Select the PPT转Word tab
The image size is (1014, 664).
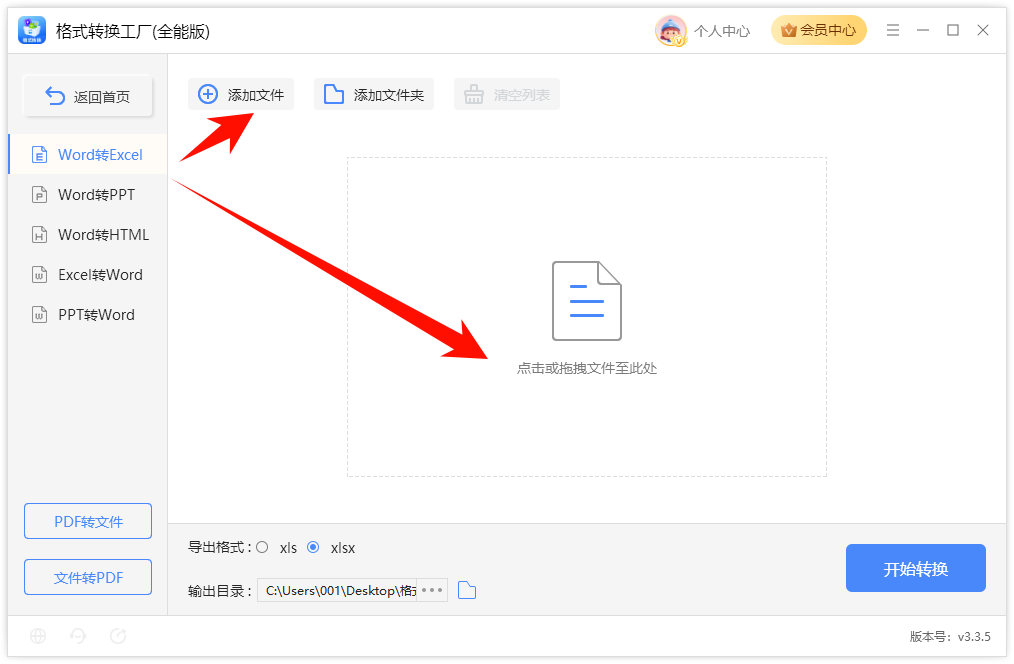[88, 315]
